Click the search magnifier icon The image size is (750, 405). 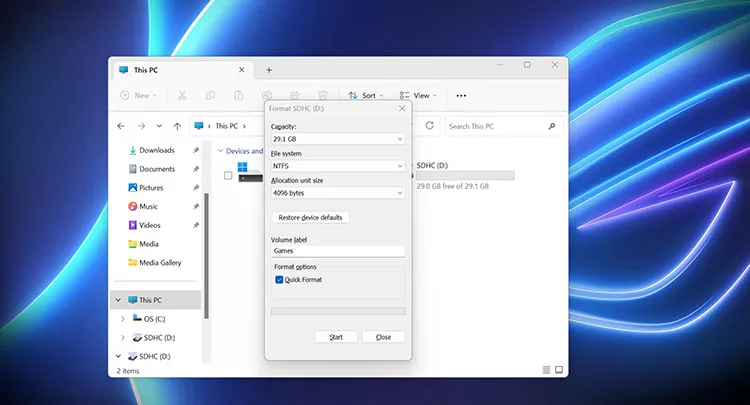(552, 126)
